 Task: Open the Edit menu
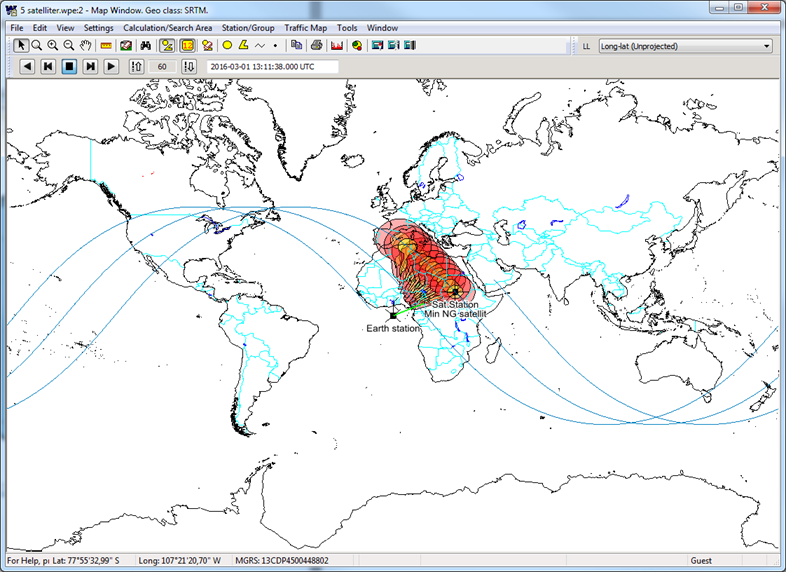pyautogui.click(x=40, y=28)
